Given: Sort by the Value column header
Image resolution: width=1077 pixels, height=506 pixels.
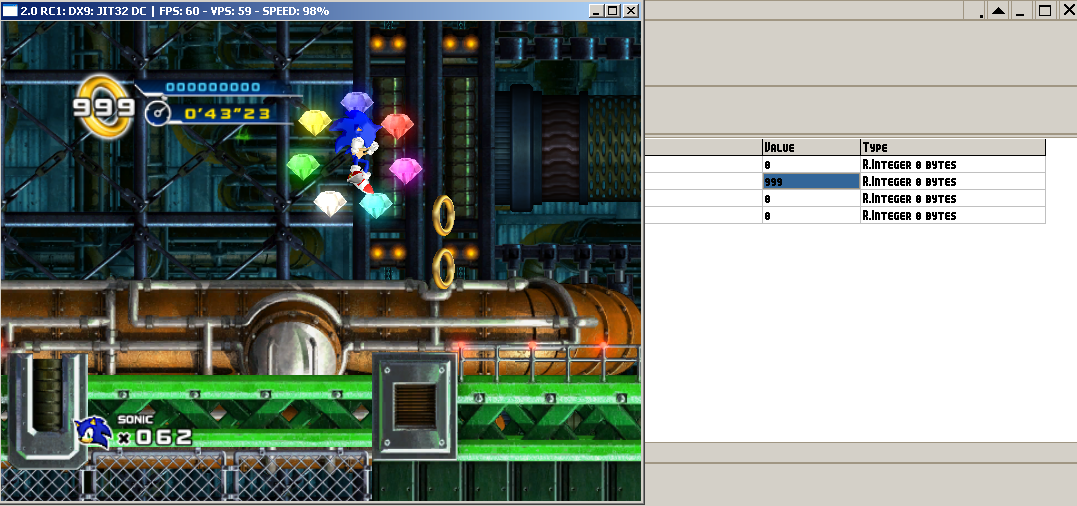Looking at the screenshot, I should click(811, 147).
